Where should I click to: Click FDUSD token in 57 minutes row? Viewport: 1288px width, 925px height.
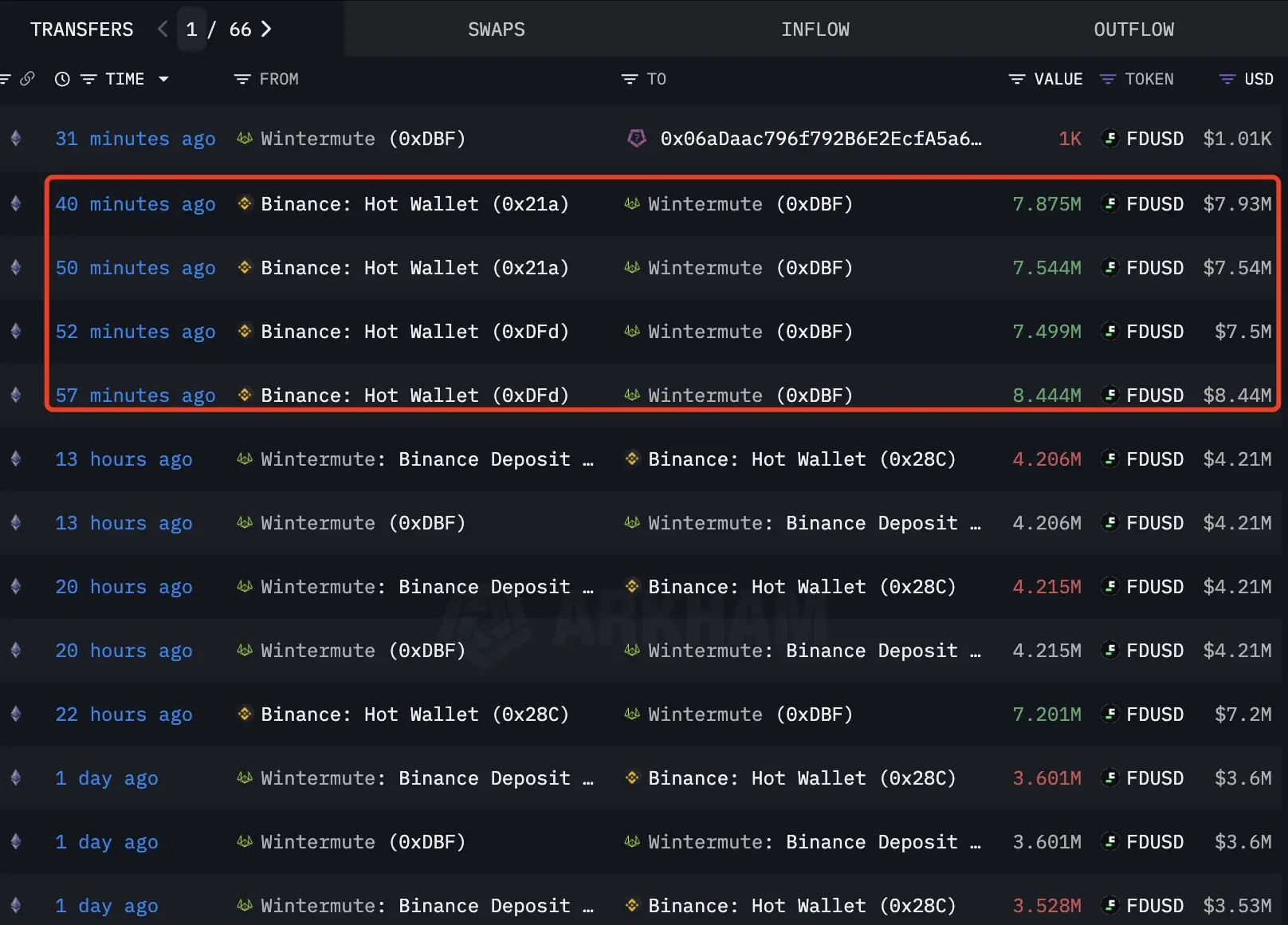(x=1153, y=396)
